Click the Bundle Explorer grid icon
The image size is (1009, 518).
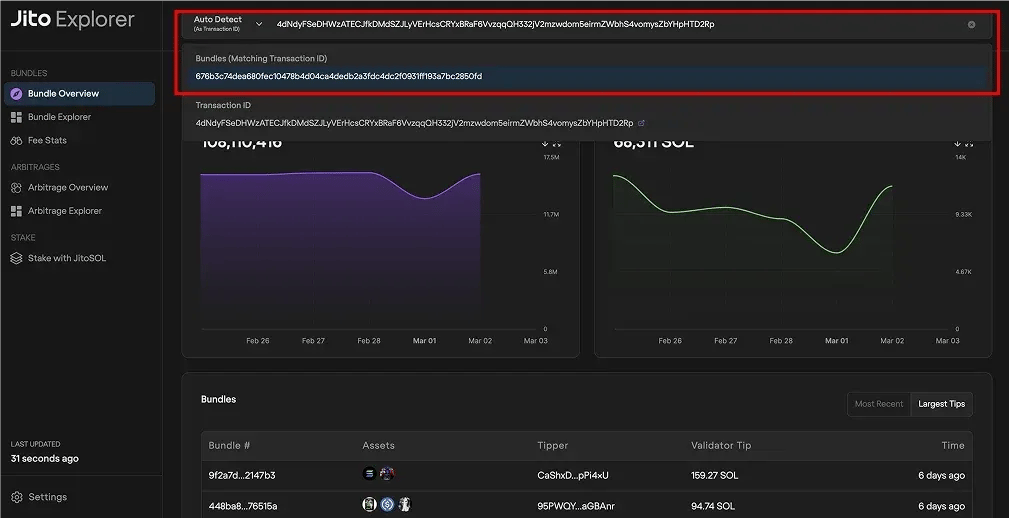coord(17,117)
